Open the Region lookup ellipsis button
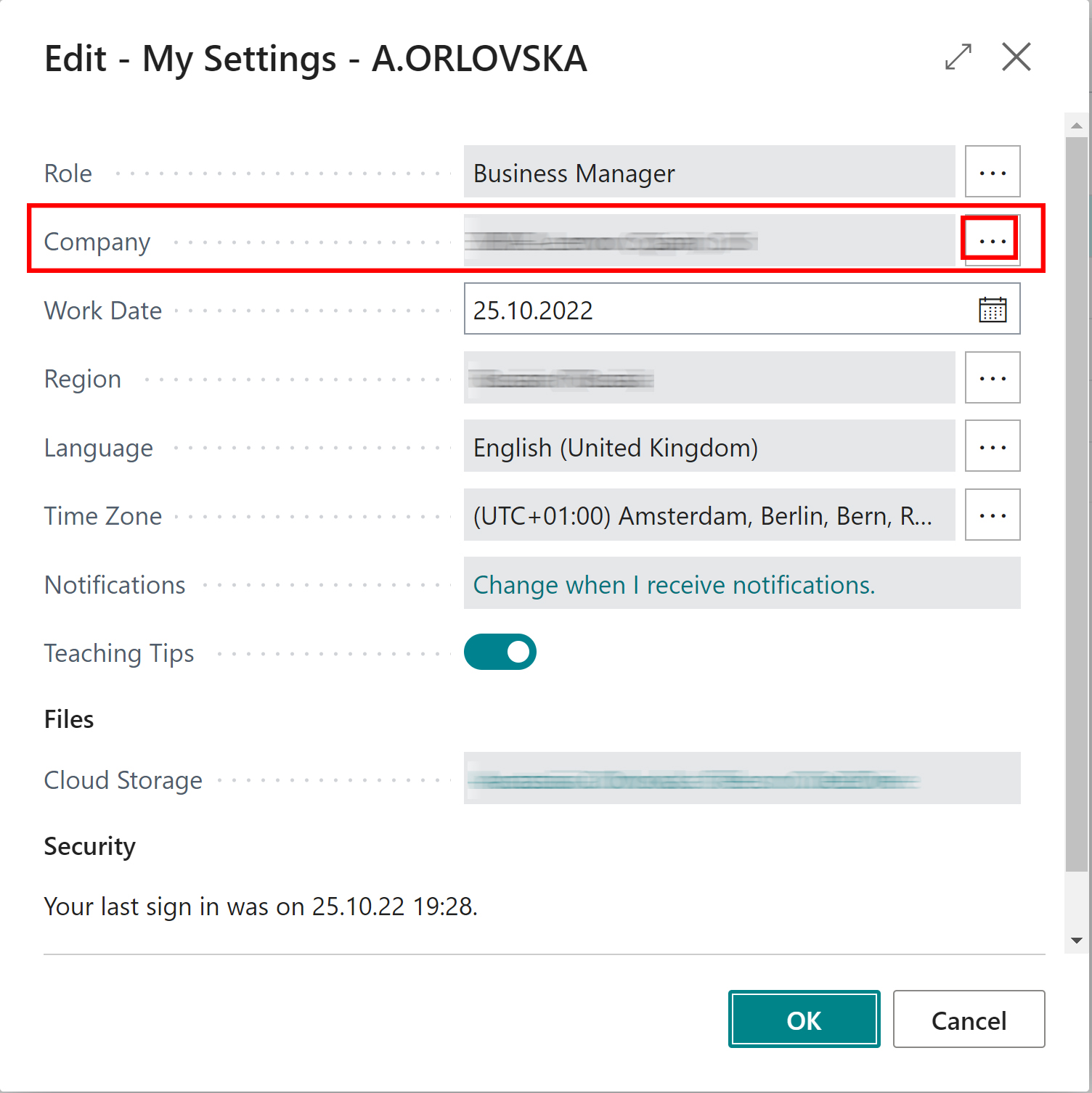 tap(992, 377)
